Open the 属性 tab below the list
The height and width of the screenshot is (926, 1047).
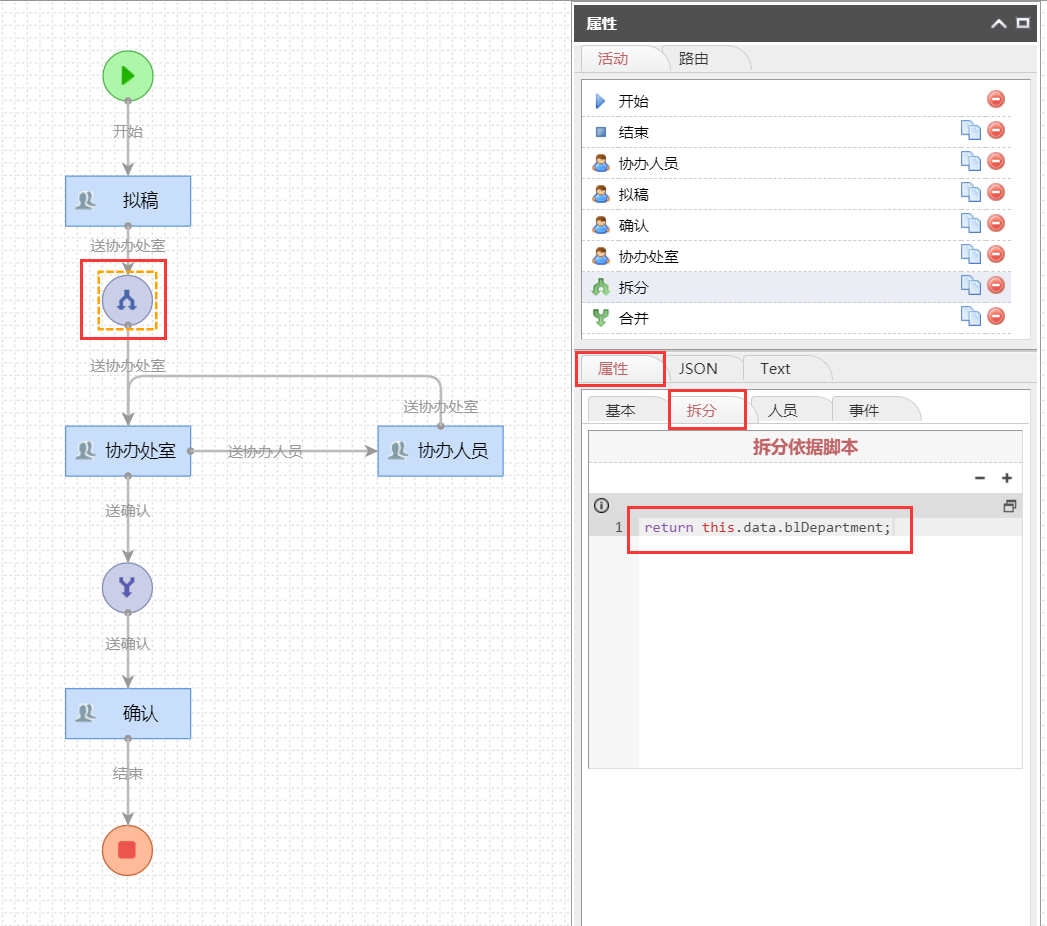click(x=613, y=369)
